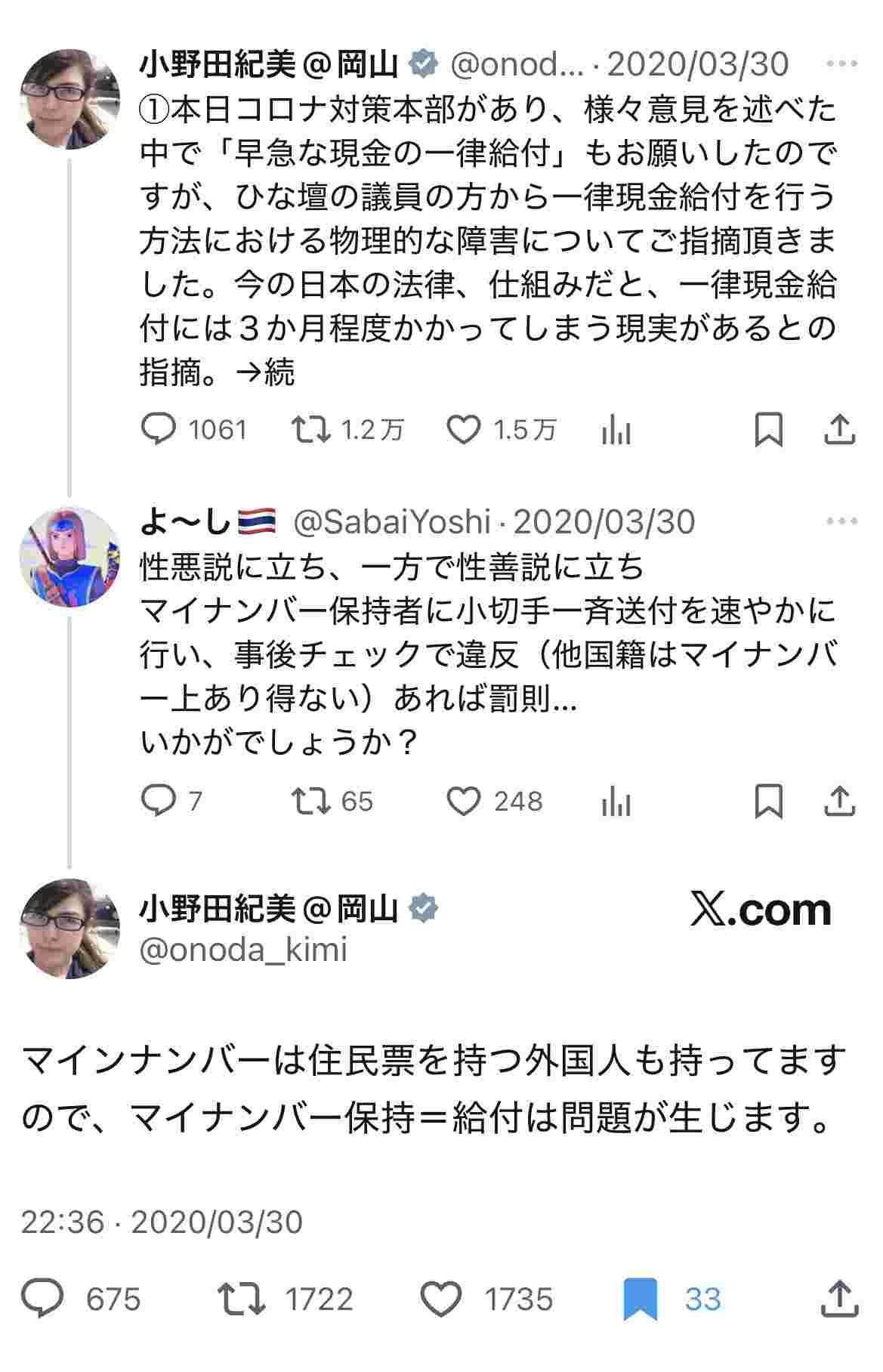Like SabaiYoshi's tweet with 248 likes
The image size is (883, 1372).
[x=464, y=801]
